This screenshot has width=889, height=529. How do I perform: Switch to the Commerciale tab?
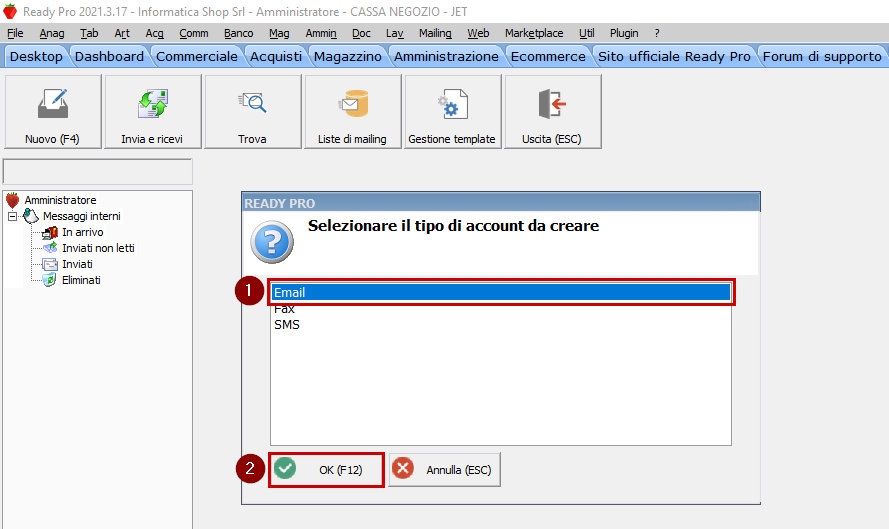[x=197, y=57]
